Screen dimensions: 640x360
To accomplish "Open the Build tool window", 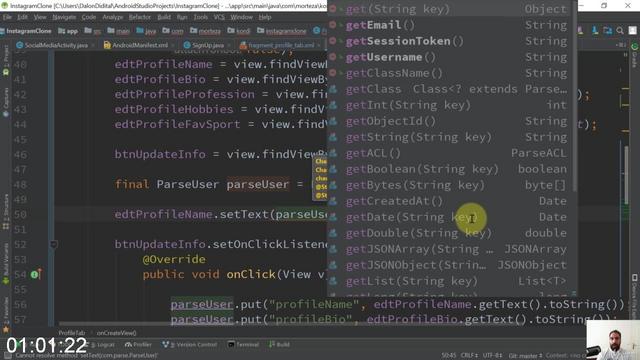I will 279,344.
